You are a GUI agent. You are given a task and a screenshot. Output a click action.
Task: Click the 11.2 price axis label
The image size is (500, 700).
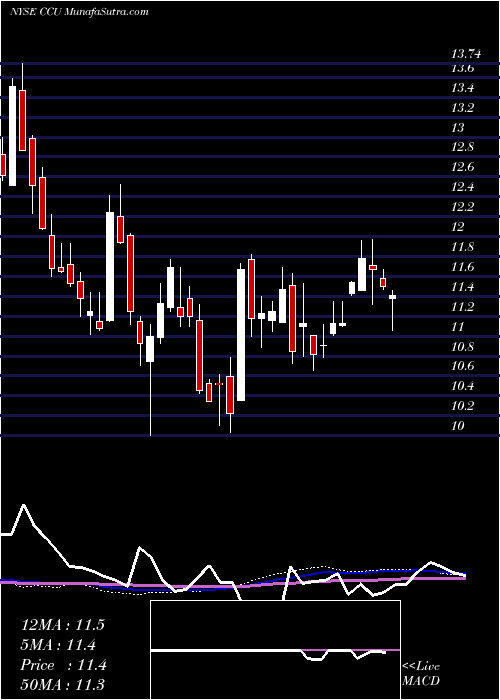coord(462,307)
